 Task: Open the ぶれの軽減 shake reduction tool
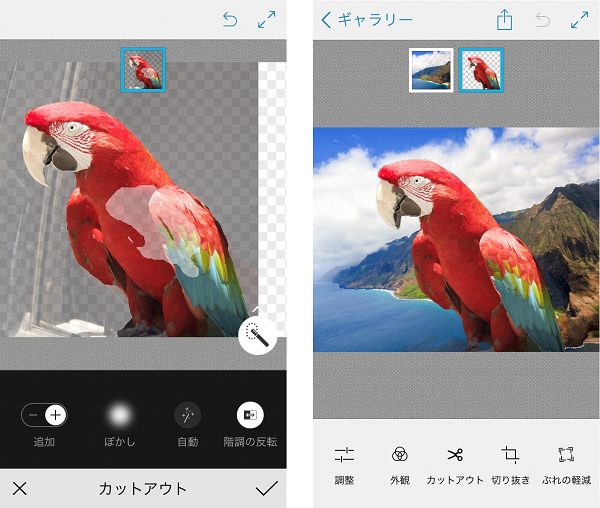point(566,466)
